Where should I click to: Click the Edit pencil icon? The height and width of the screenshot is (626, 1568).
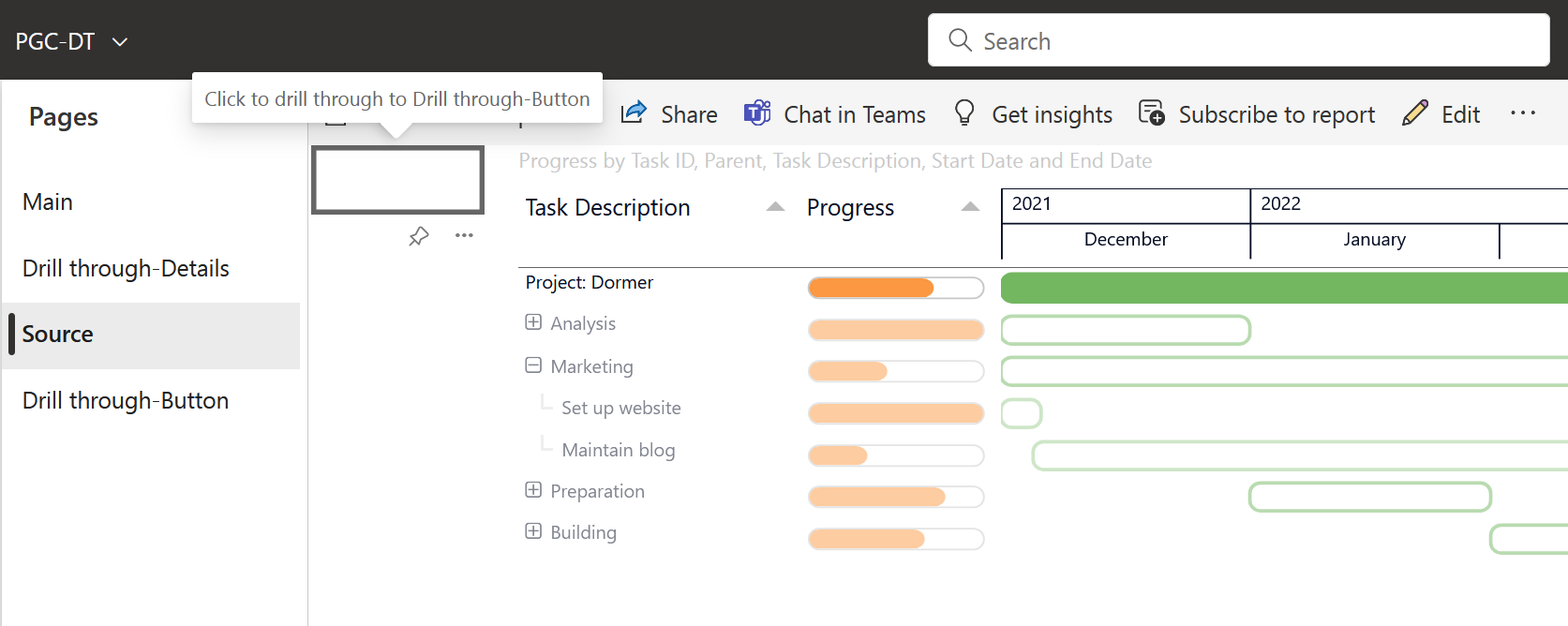click(1415, 112)
